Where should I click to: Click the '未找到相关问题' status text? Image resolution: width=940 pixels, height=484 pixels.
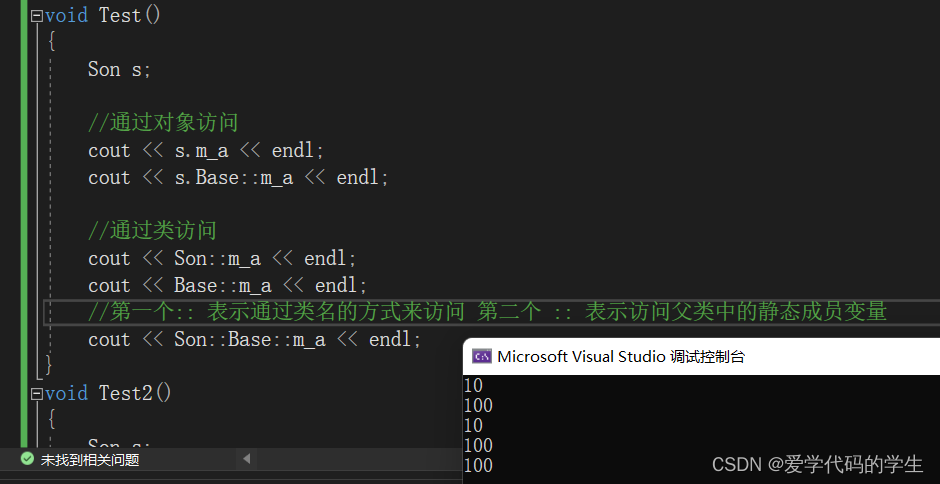click(90, 460)
